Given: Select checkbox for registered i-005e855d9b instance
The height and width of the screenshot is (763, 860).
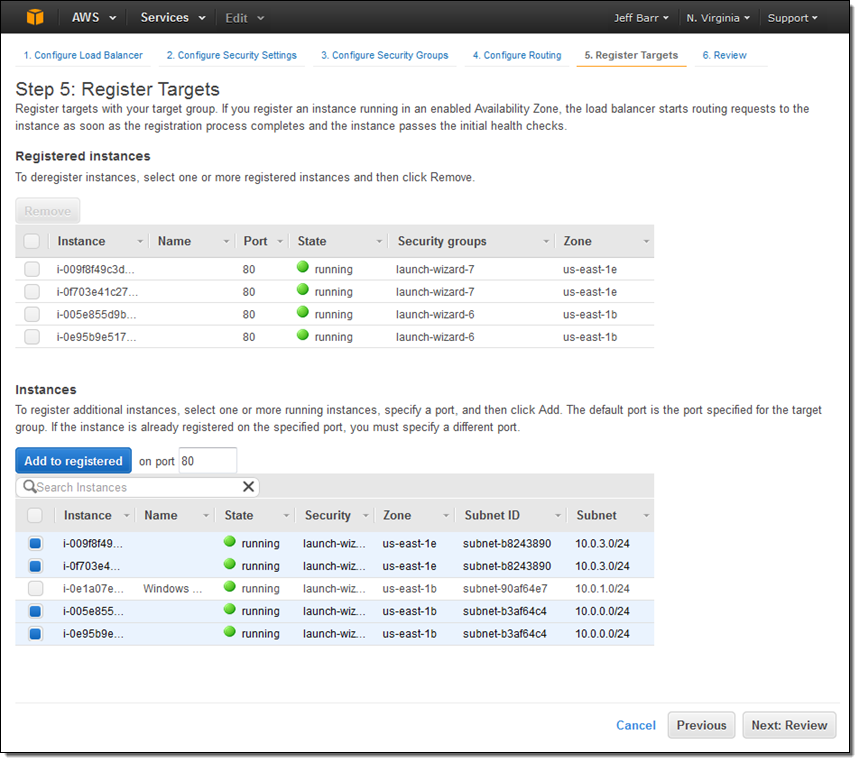Looking at the screenshot, I should (32, 314).
